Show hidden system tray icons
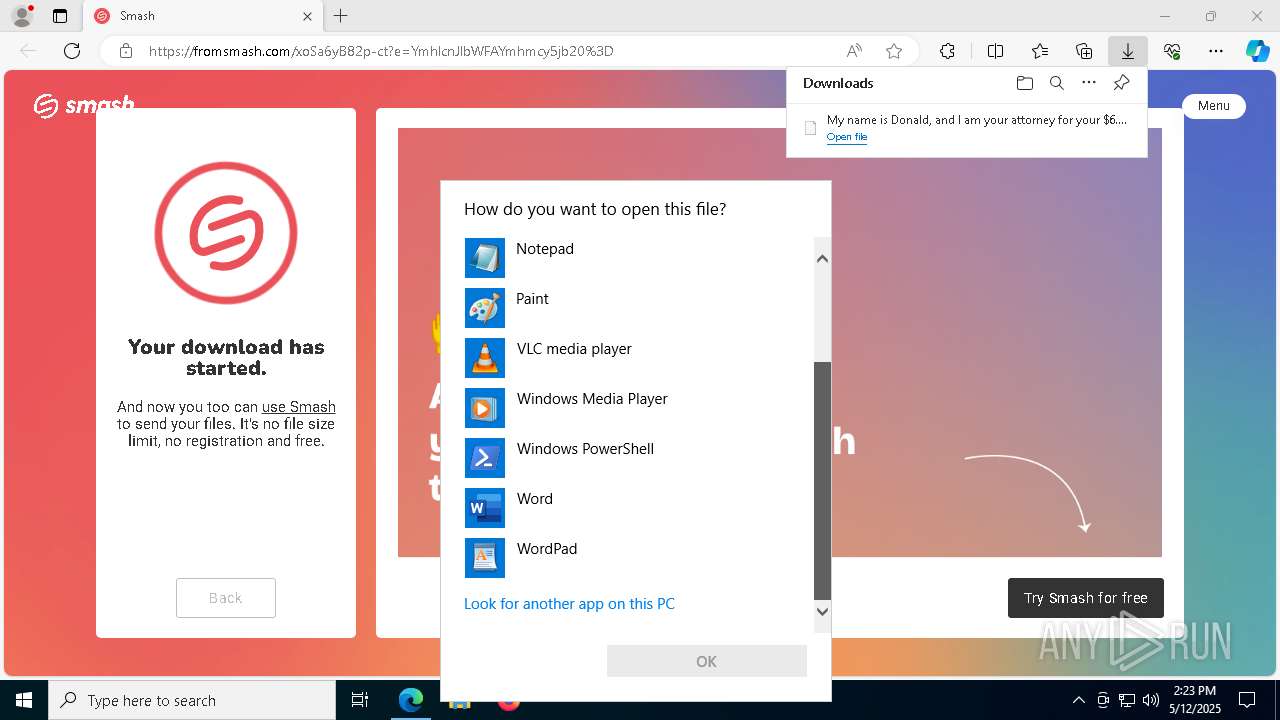1280x720 pixels. (x=1078, y=700)
